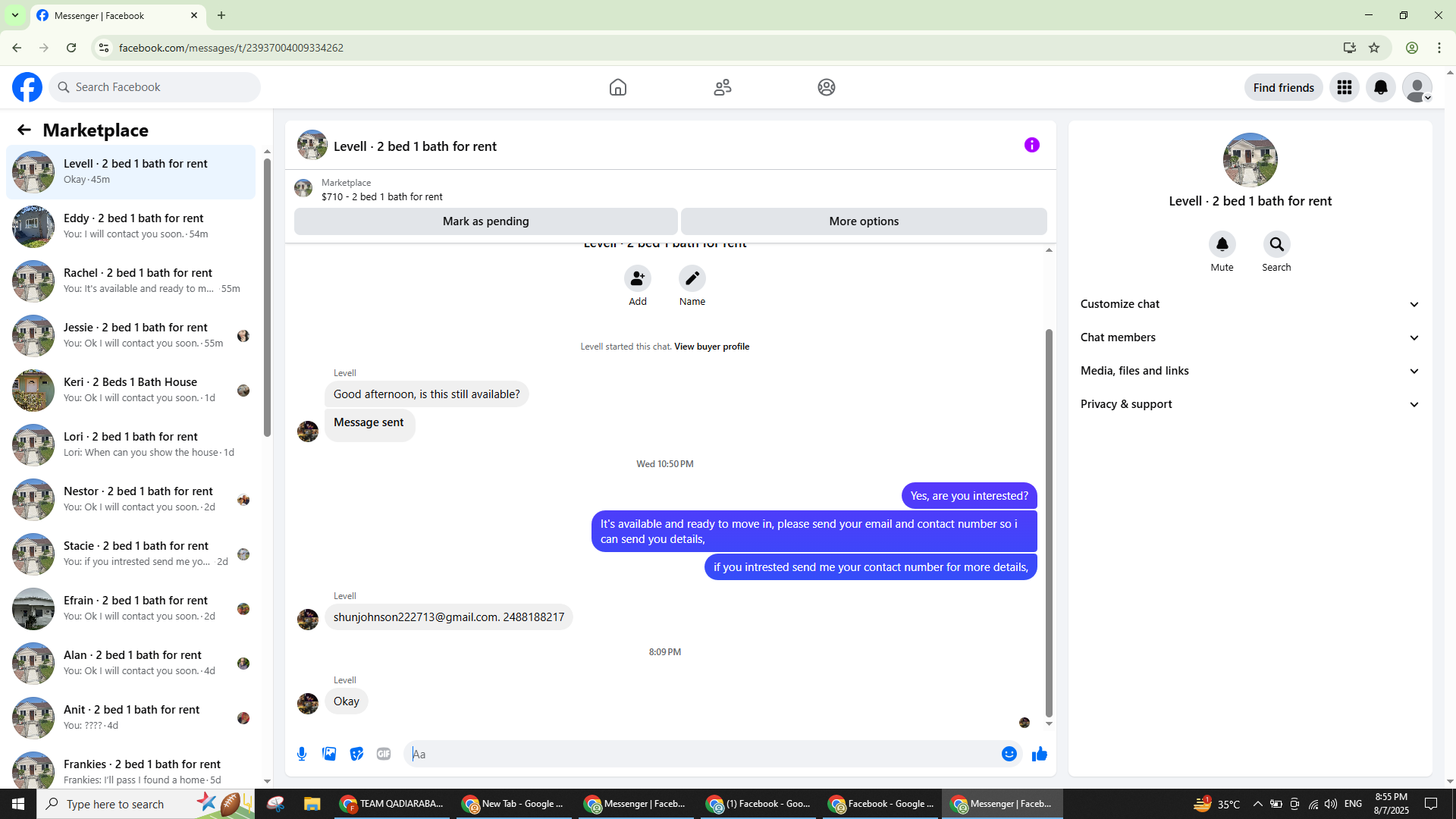Open View buyer profile link
The image size is (1456, 819).
click(x=711, y=347)
